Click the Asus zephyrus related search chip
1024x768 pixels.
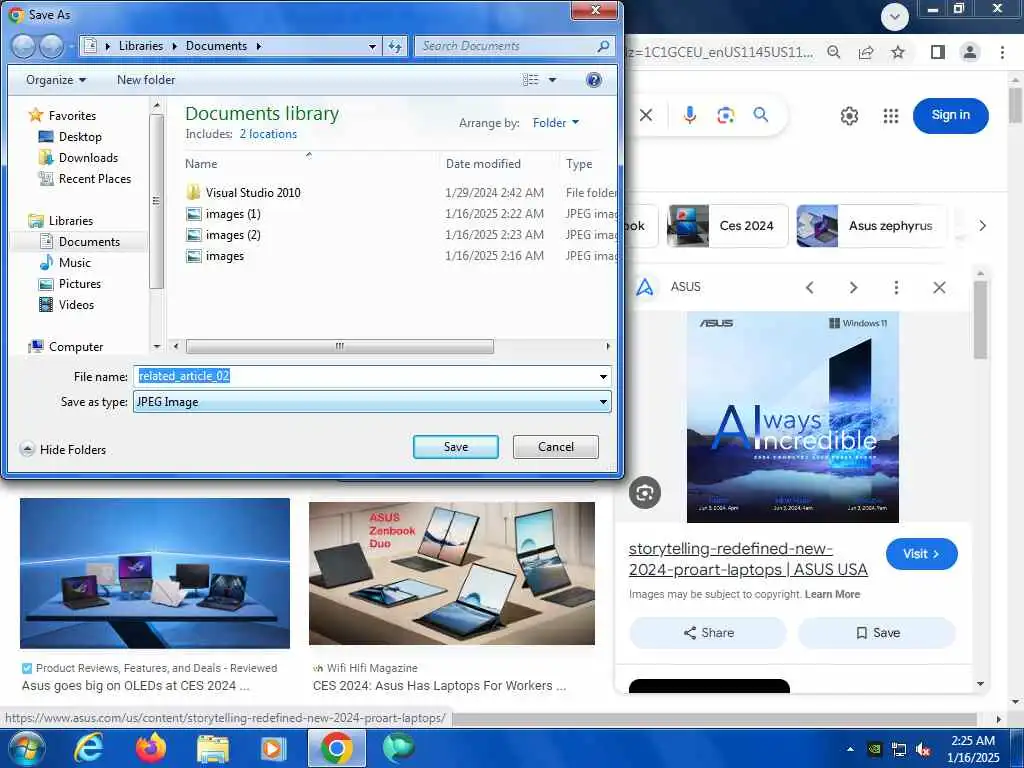coord(872,225)
